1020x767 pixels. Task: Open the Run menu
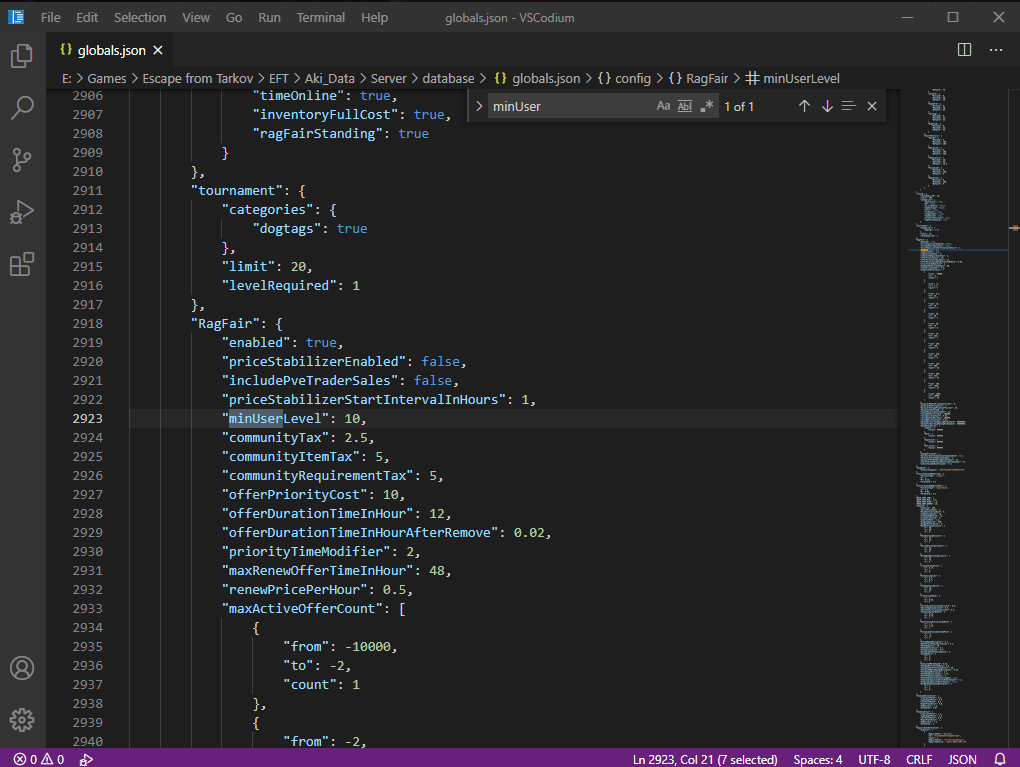(269, 18)
